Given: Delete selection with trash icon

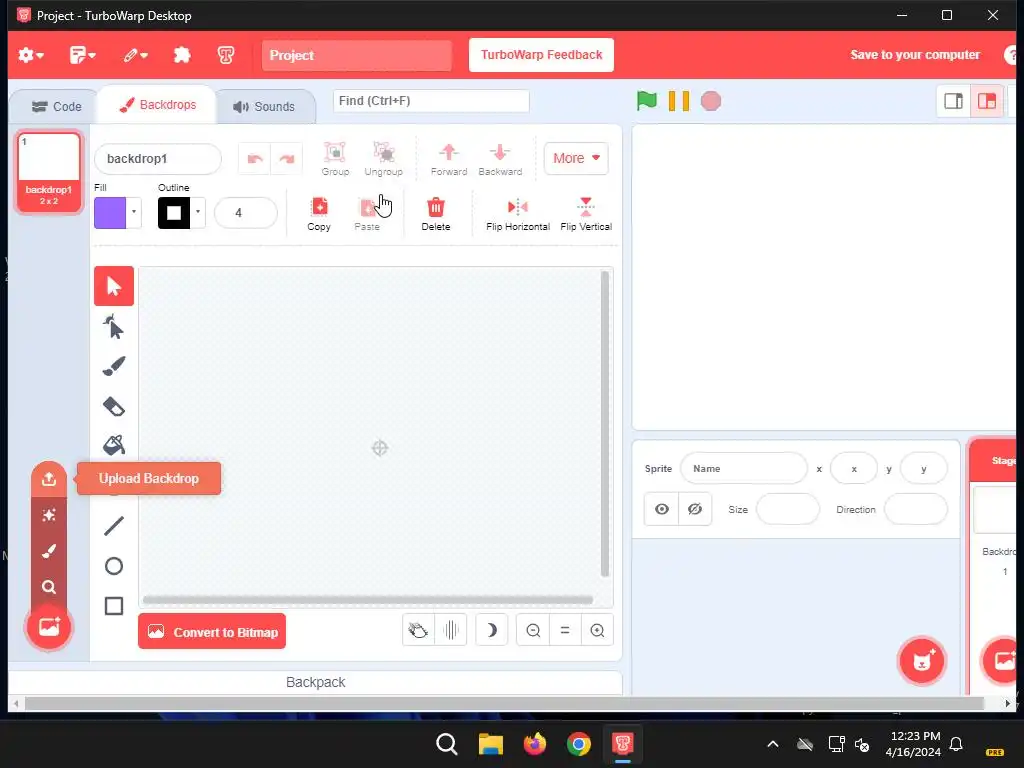Looking at the screenshot, I should point(436,214).
